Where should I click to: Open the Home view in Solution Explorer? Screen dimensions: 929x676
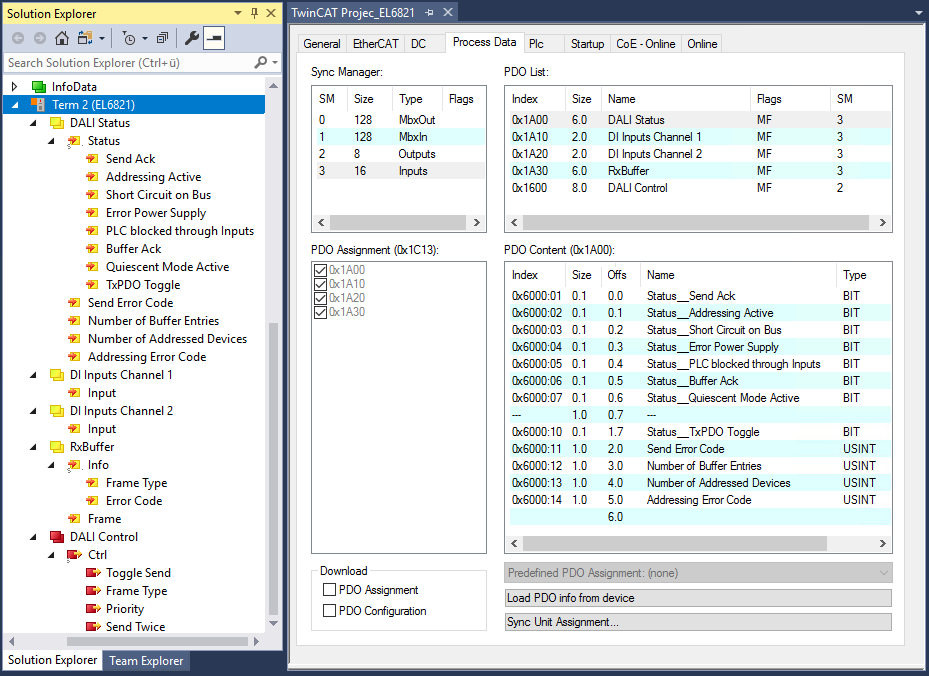click(x=61, y=36)
